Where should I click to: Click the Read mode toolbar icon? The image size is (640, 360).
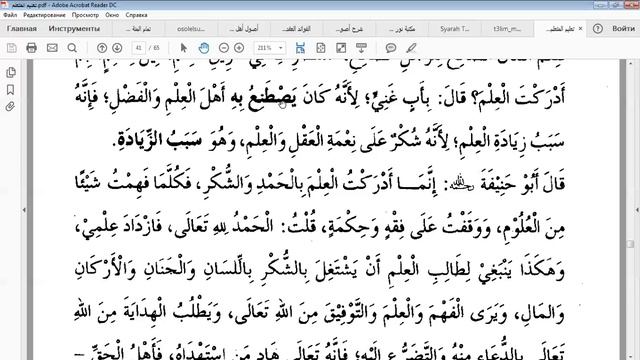click(361, 48)
